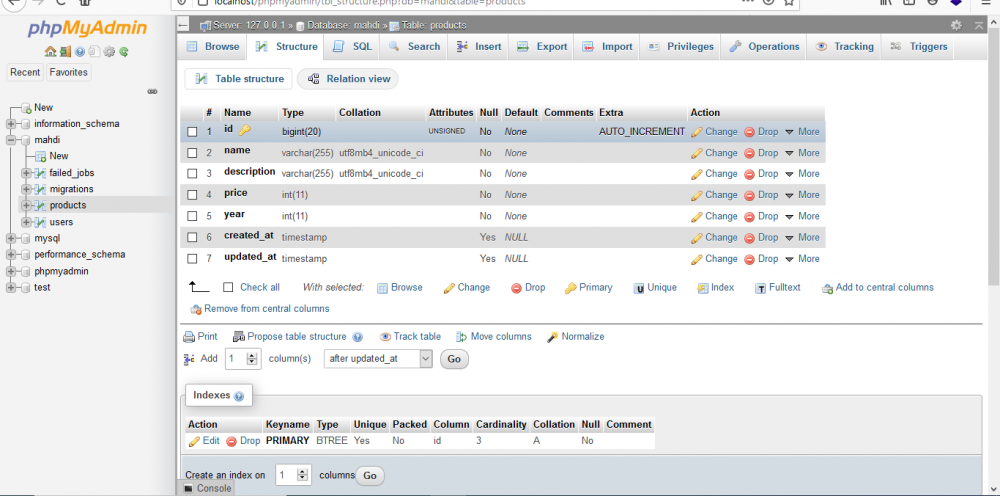Screen dimensions: 1000x496
Task: Tick the checkbox for id column
Action: [192, 132]
